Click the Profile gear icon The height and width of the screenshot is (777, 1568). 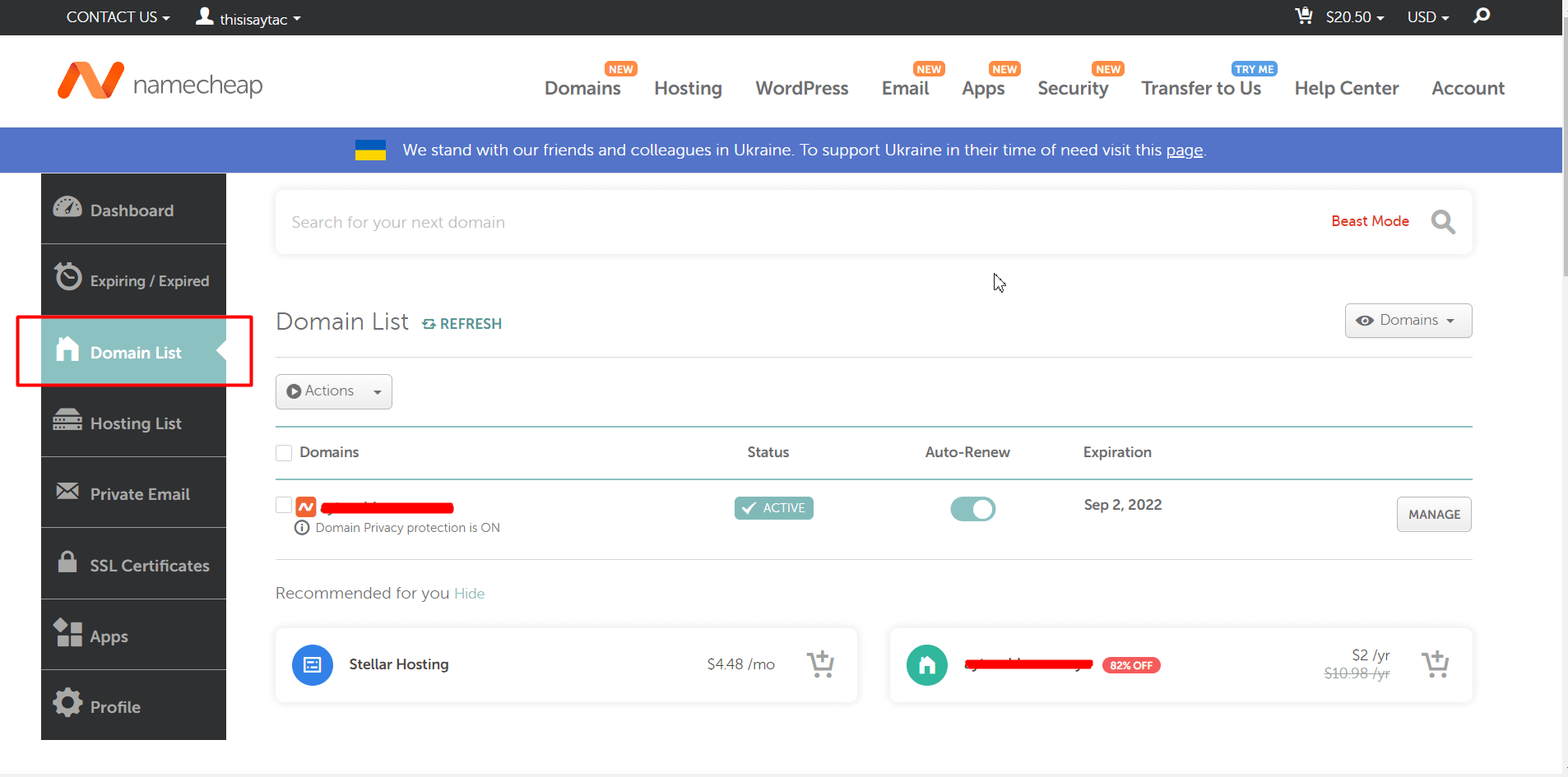tap(67, 702)
